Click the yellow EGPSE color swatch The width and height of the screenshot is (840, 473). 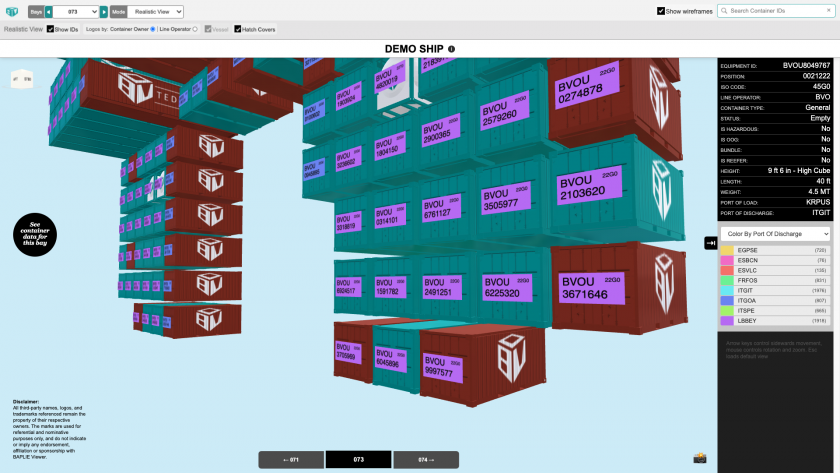[727, 250]
